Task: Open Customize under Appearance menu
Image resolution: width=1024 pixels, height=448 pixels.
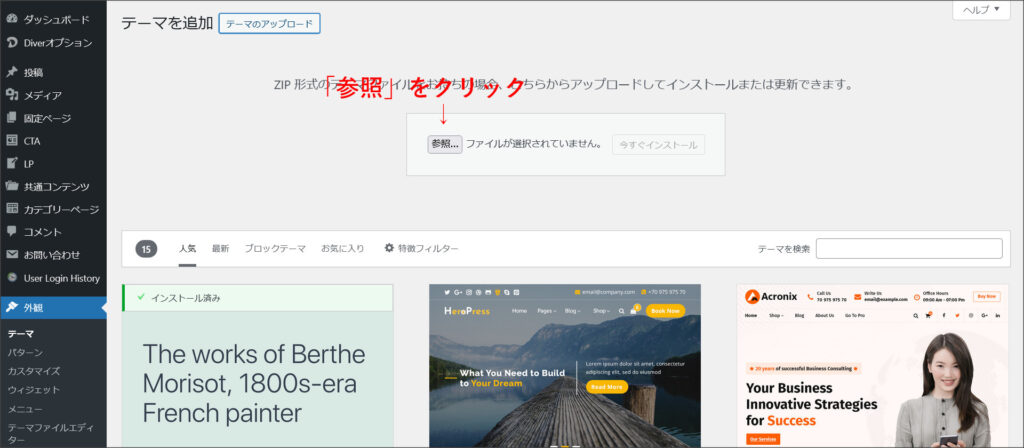Action: [34, 371]
